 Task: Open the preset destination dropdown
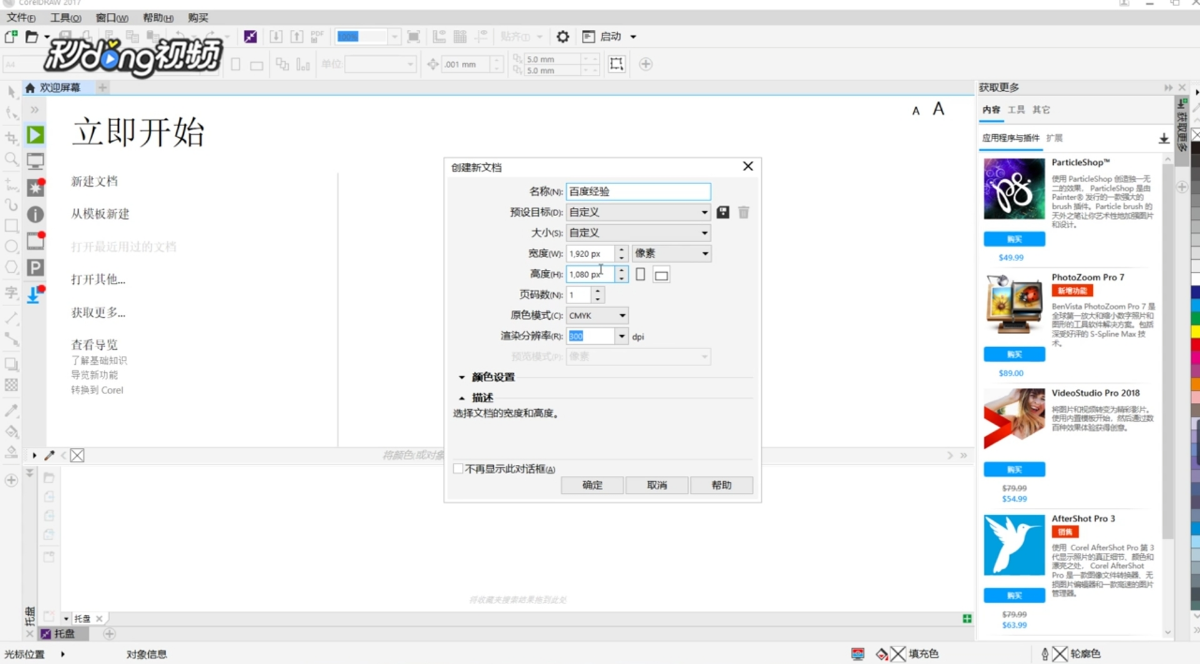(x=638, y=212)
